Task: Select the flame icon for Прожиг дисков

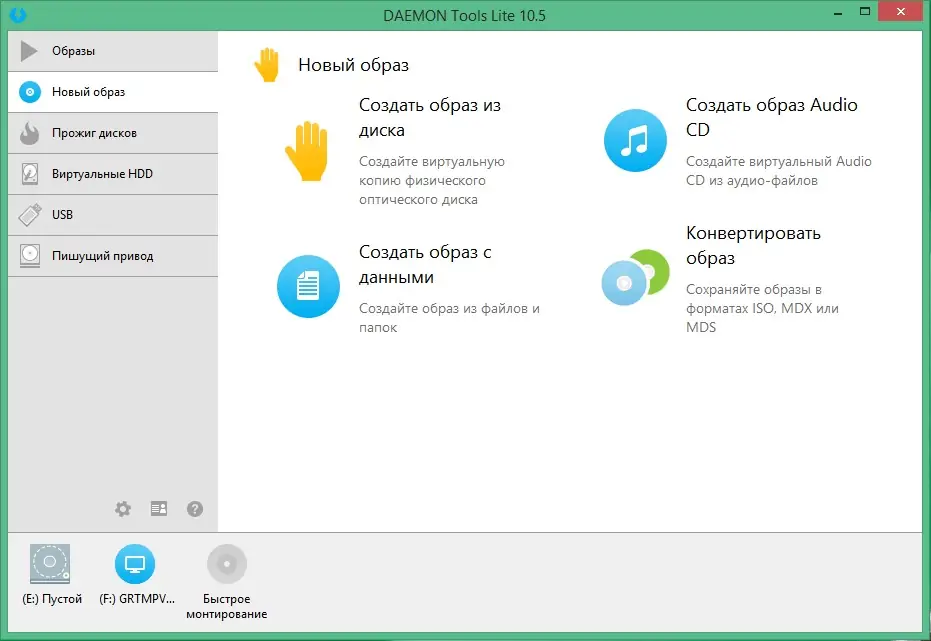Action: click(29, 132)
